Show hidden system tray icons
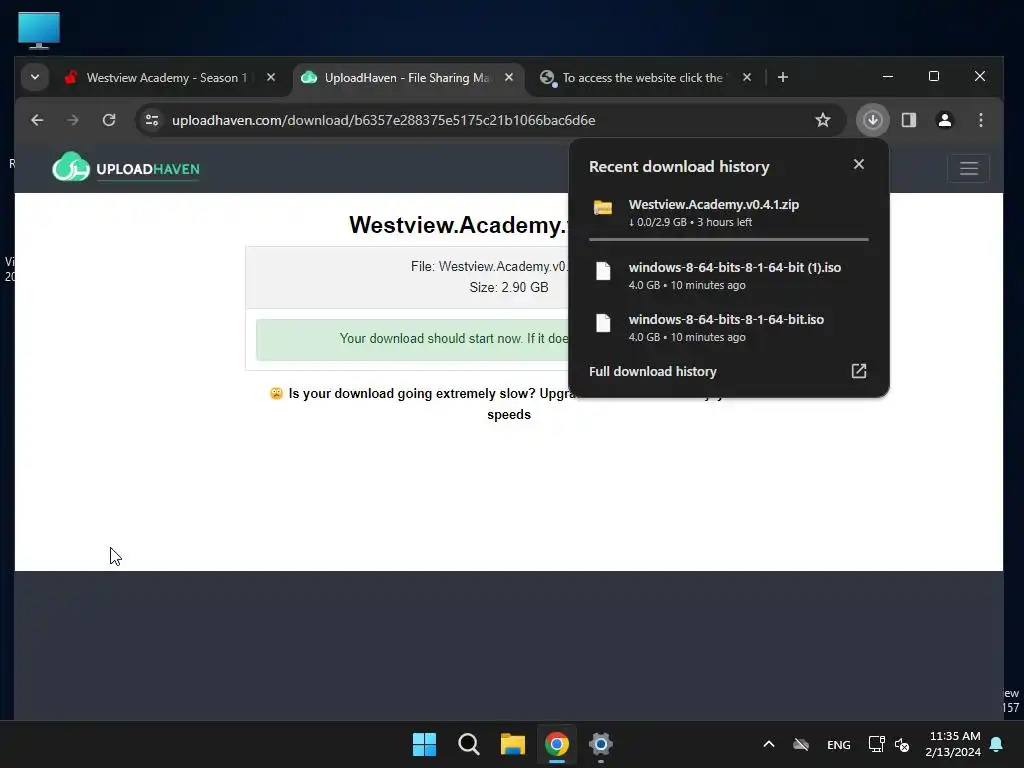This screenshot has height=768, width=1024. coord(769,744)
